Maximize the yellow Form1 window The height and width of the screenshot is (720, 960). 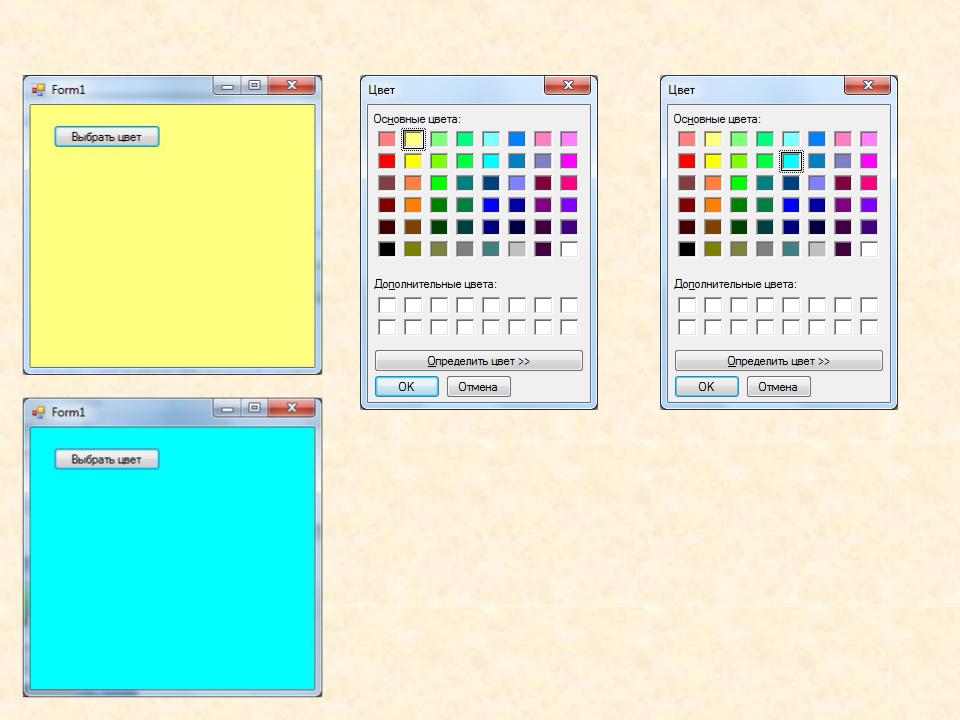click(x=254, y=85)
